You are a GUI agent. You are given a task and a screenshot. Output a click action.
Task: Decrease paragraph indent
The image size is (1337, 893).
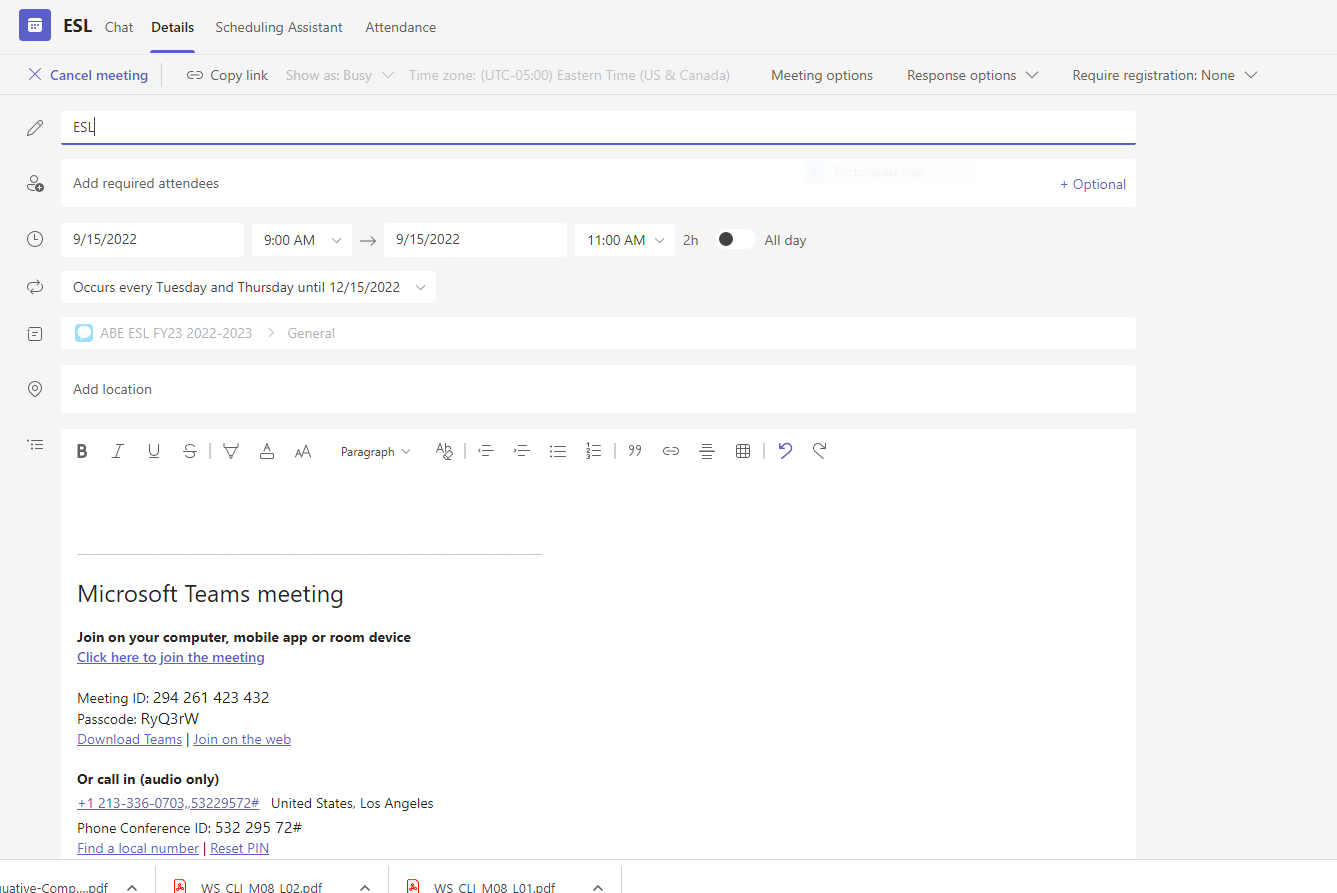[486, 452]
